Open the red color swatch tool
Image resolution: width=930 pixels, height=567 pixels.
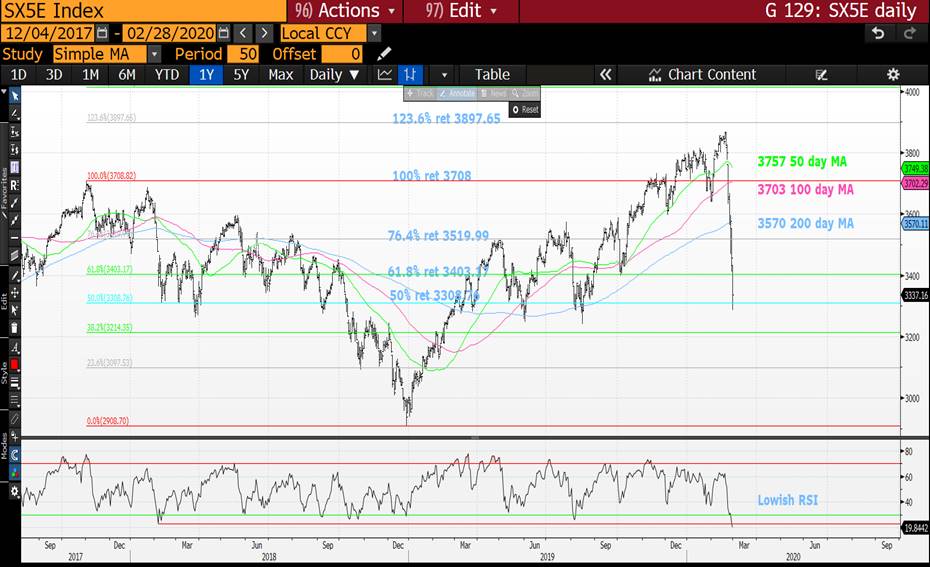(x=15, y=365)
